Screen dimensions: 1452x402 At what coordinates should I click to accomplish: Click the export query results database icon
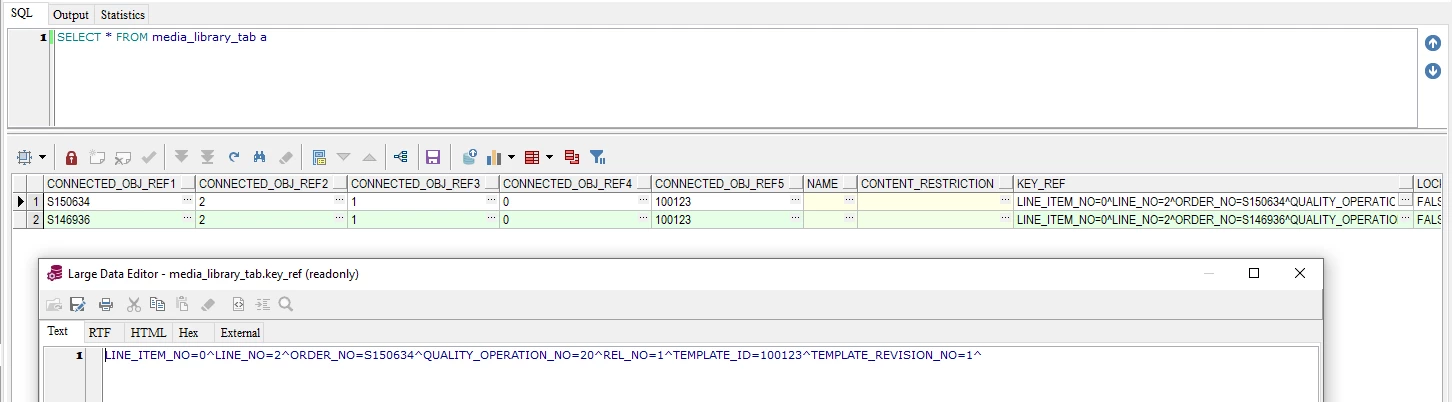469,158
